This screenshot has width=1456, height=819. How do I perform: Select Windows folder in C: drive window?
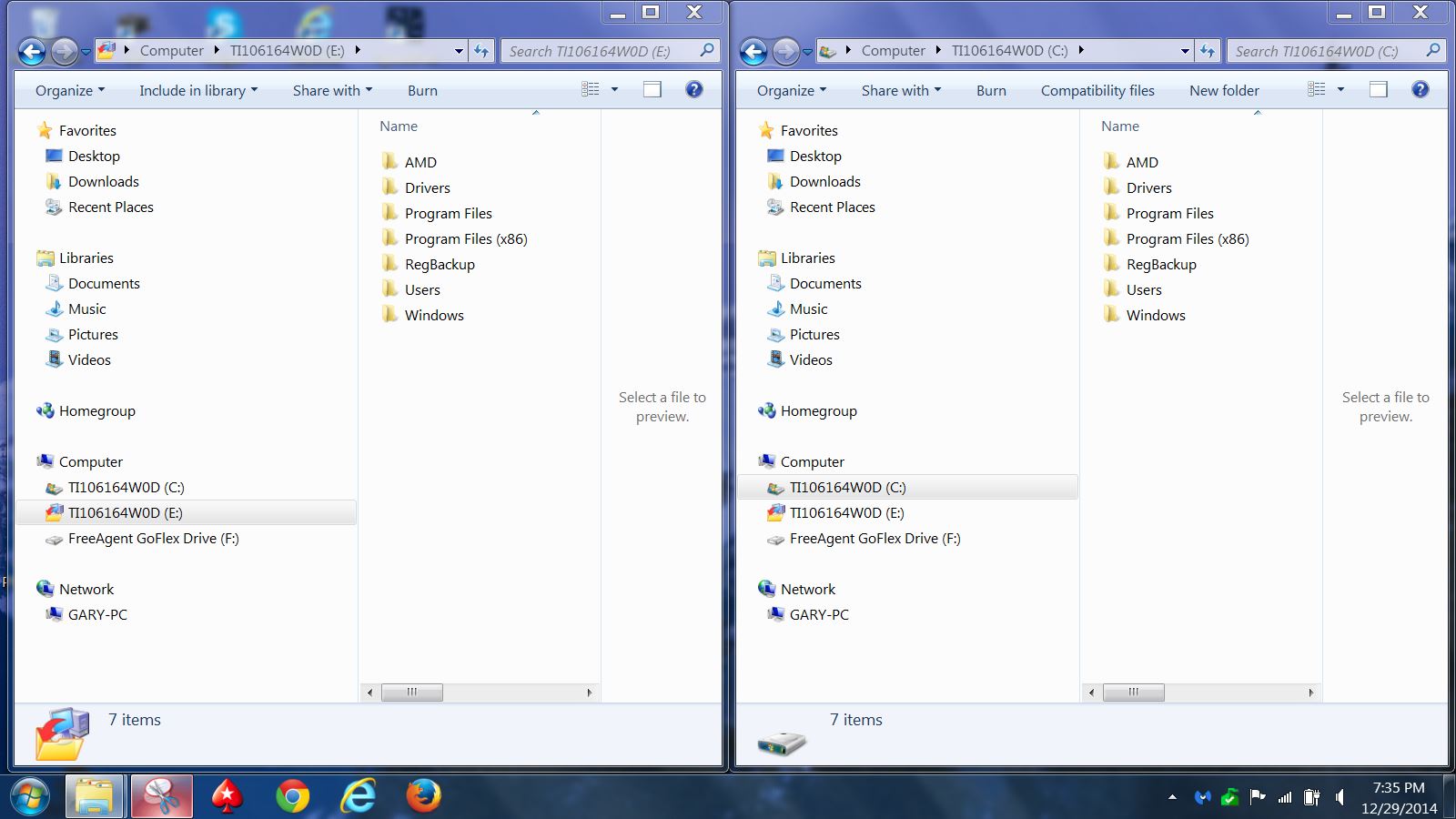pyautogui.click(x=1145, y=315)
